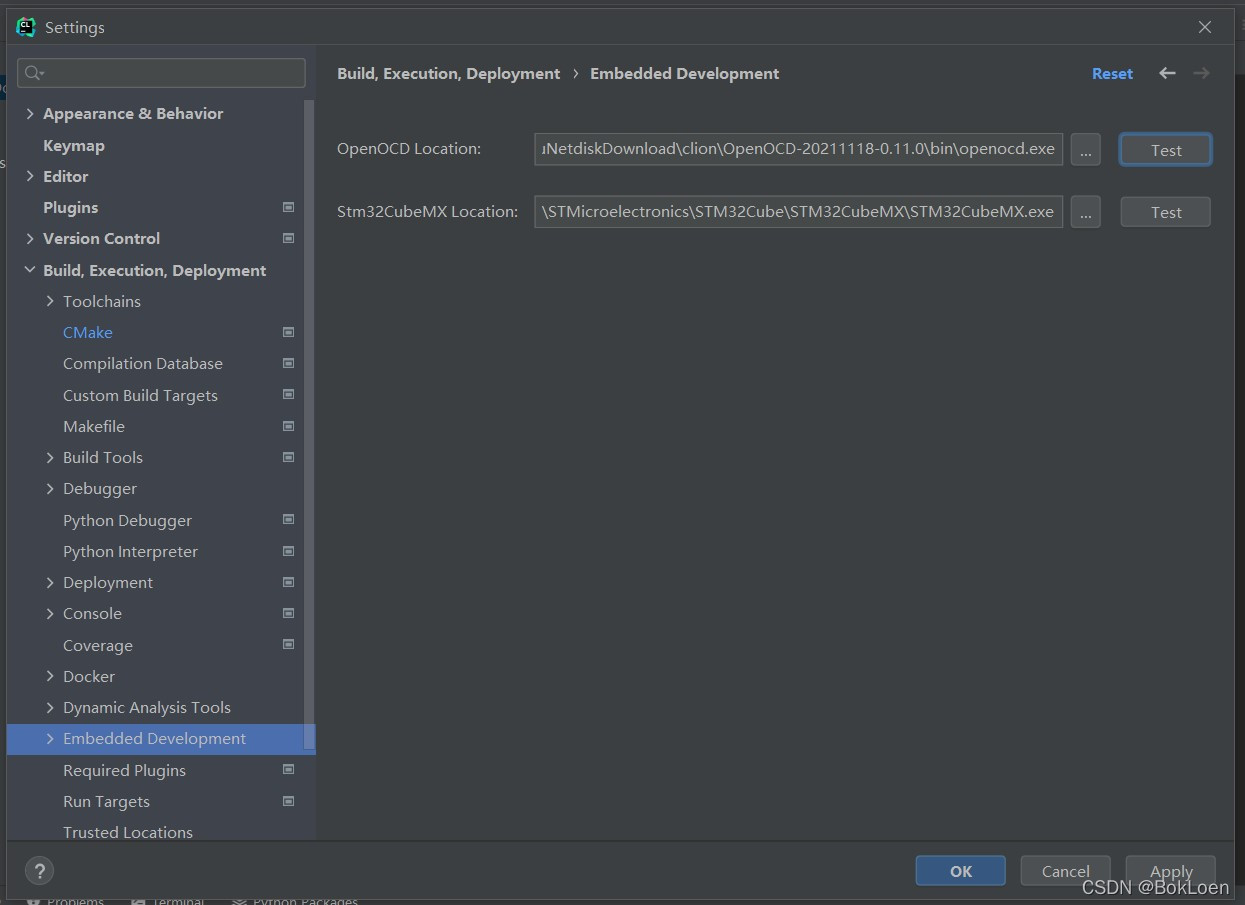The height and width of the screenshot is (905, 1245).
Task: Open the help question mark button
Action: tap(39, 870)
